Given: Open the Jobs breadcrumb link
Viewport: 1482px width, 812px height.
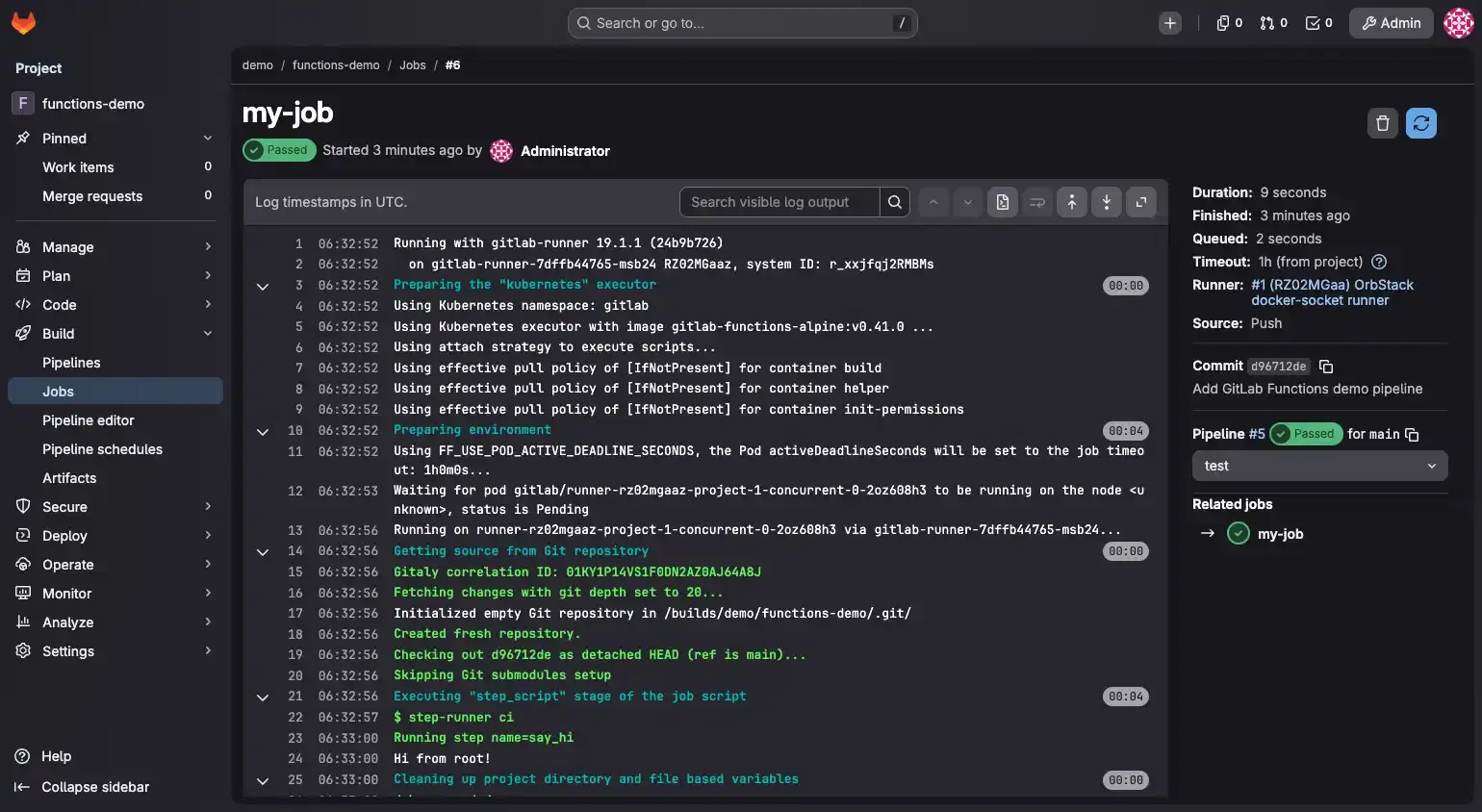Looking at the screenshot, I should point(413,65).
